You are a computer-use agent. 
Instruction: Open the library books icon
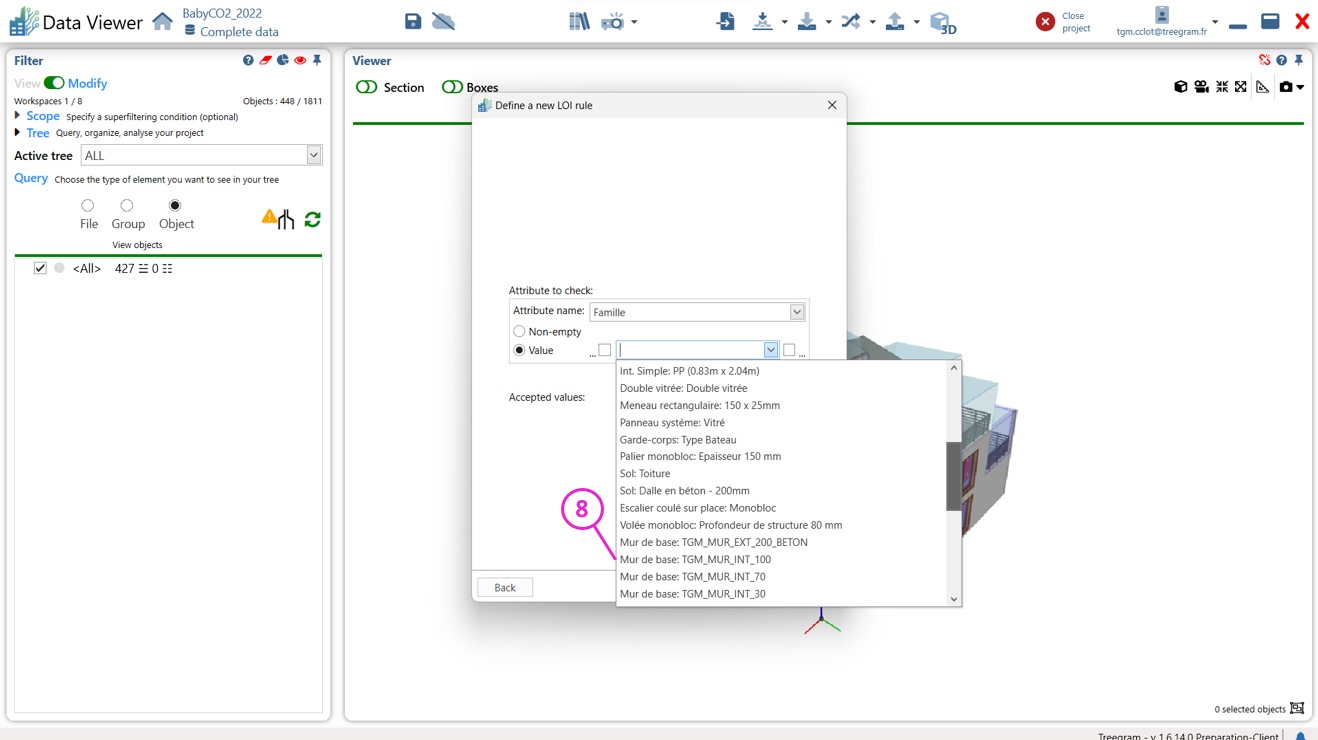tap(579, 21)
